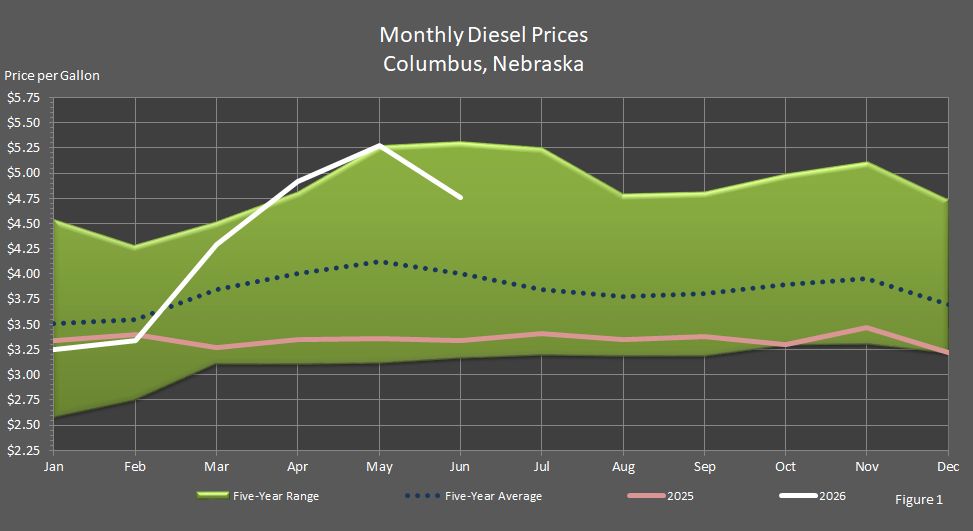Select the $2.50 y-axis label
Viewport: 973px width, 531px height.
24,425
